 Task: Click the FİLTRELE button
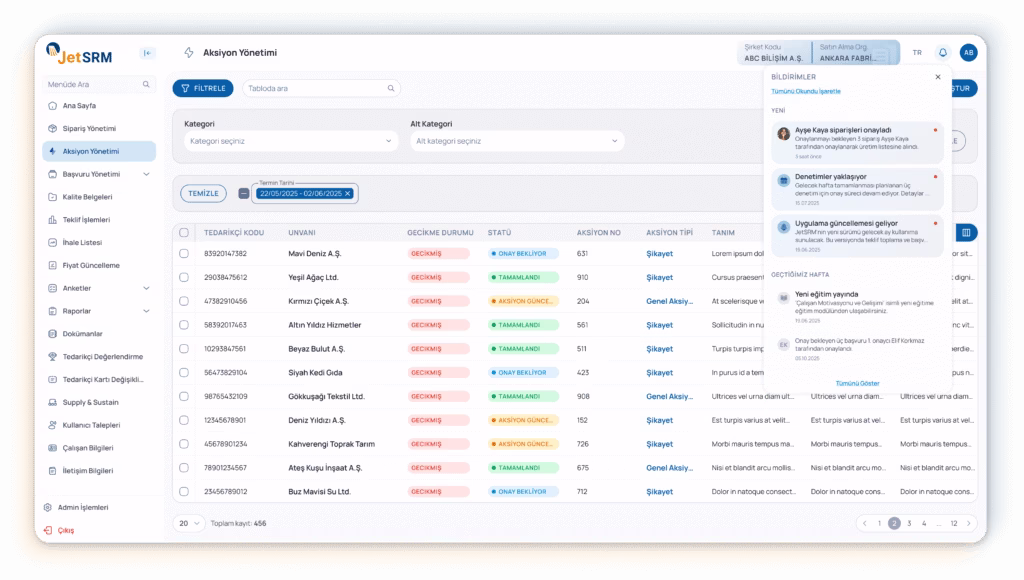point(203,88)
